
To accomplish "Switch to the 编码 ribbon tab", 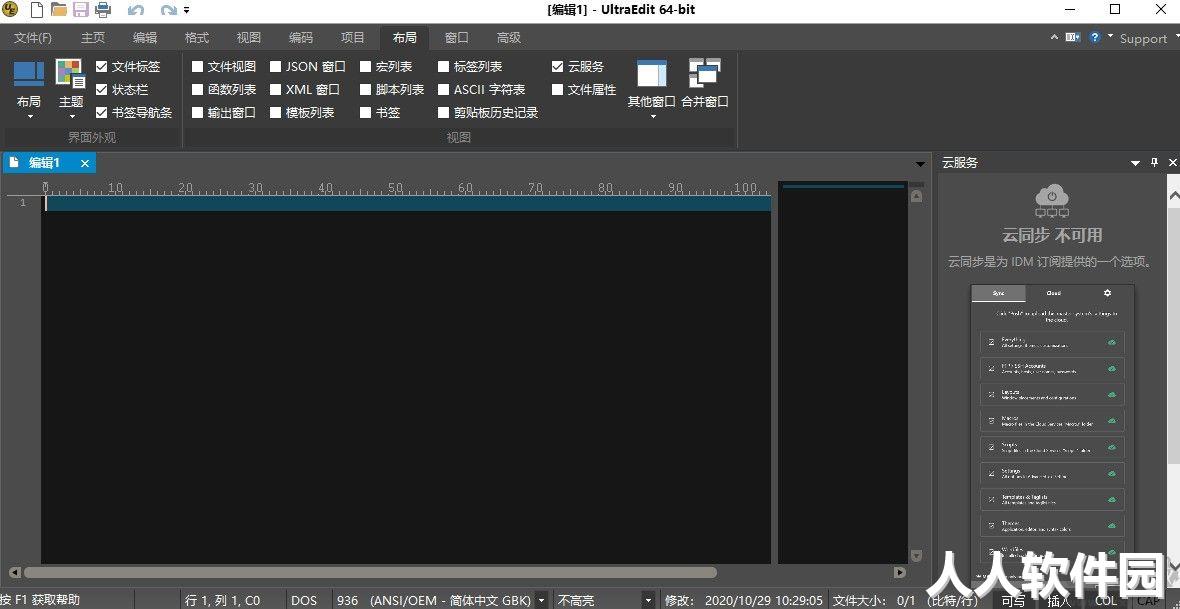I will 301,38.
